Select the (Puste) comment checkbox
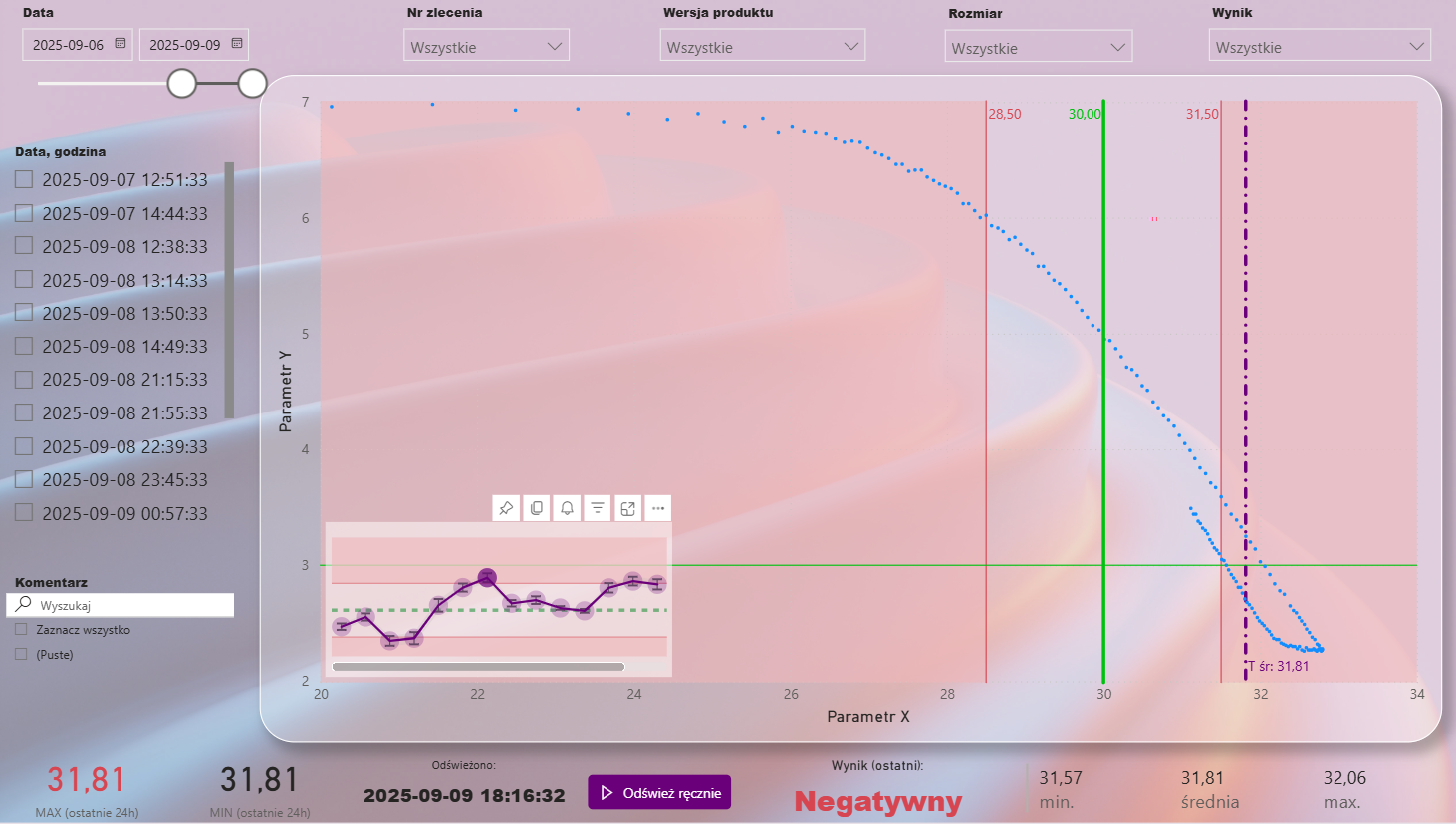The height and width of the screenshot is (824, 1456). [x=21, y=655]
